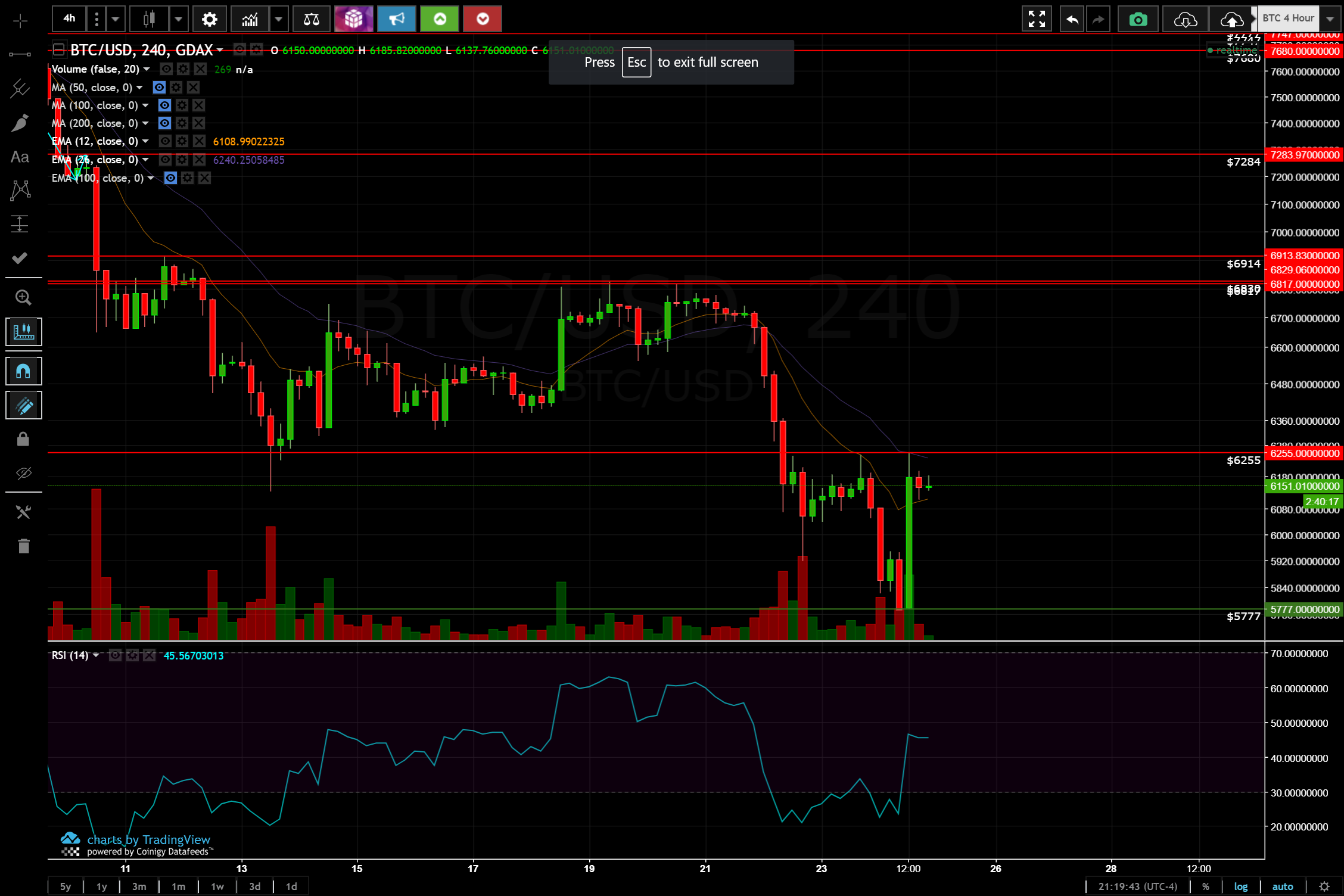Click the 4h interval button
The height and width of the screenshot is (896, 1344).
pyautogui.click(x=69, y=18)
